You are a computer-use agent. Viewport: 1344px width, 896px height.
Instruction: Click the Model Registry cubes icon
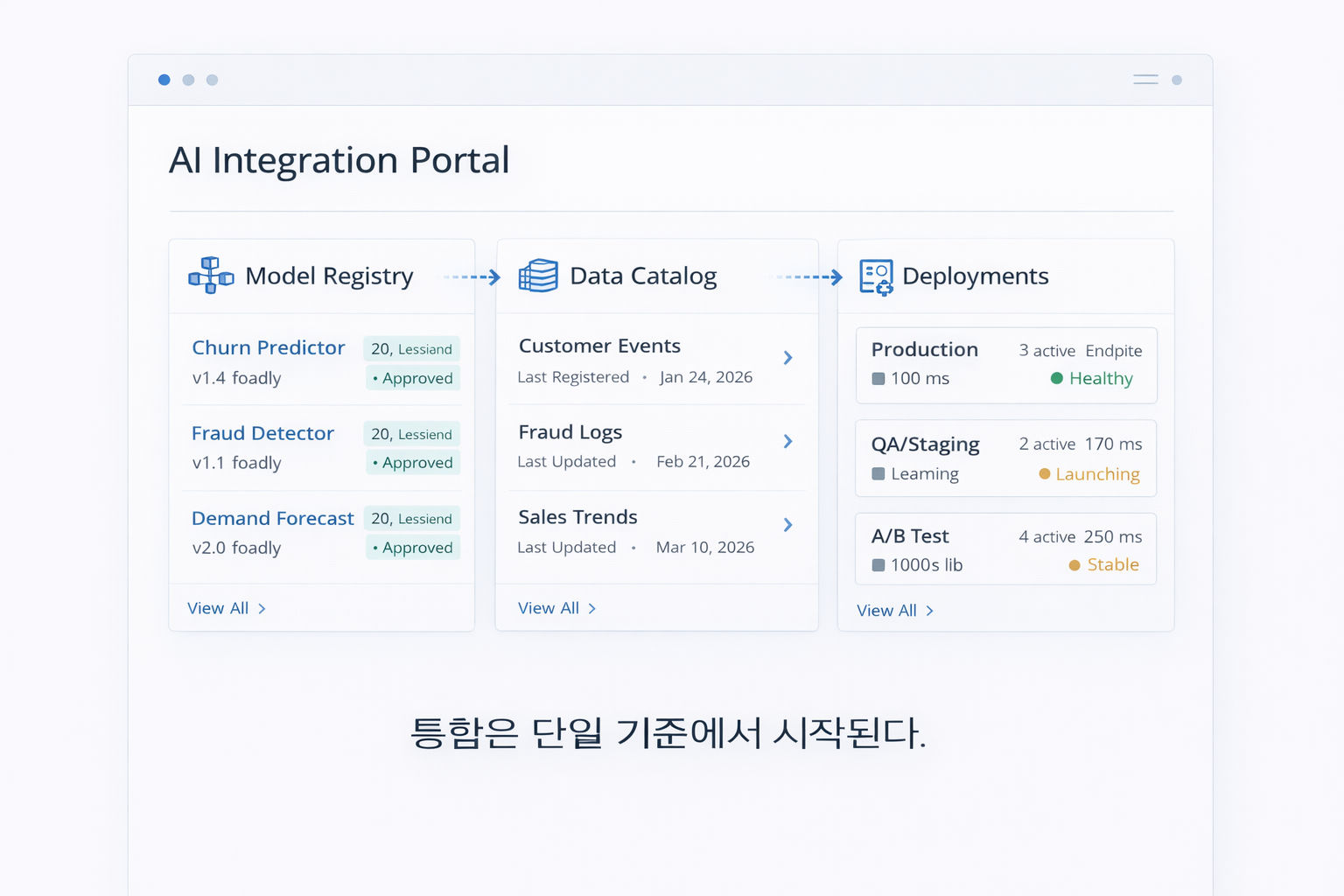(211, 276)
